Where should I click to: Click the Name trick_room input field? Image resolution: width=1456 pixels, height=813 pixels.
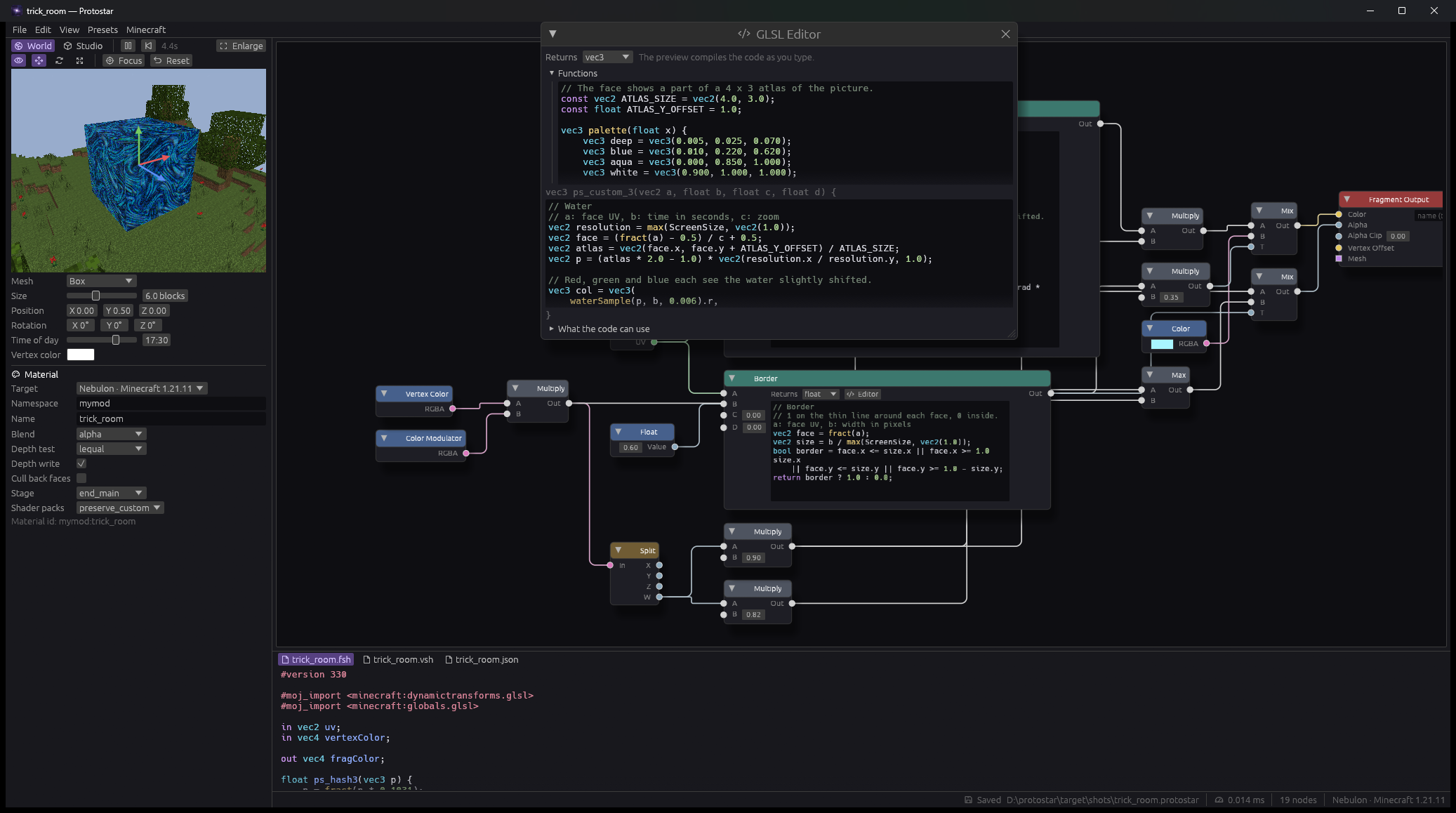[171, 418]
